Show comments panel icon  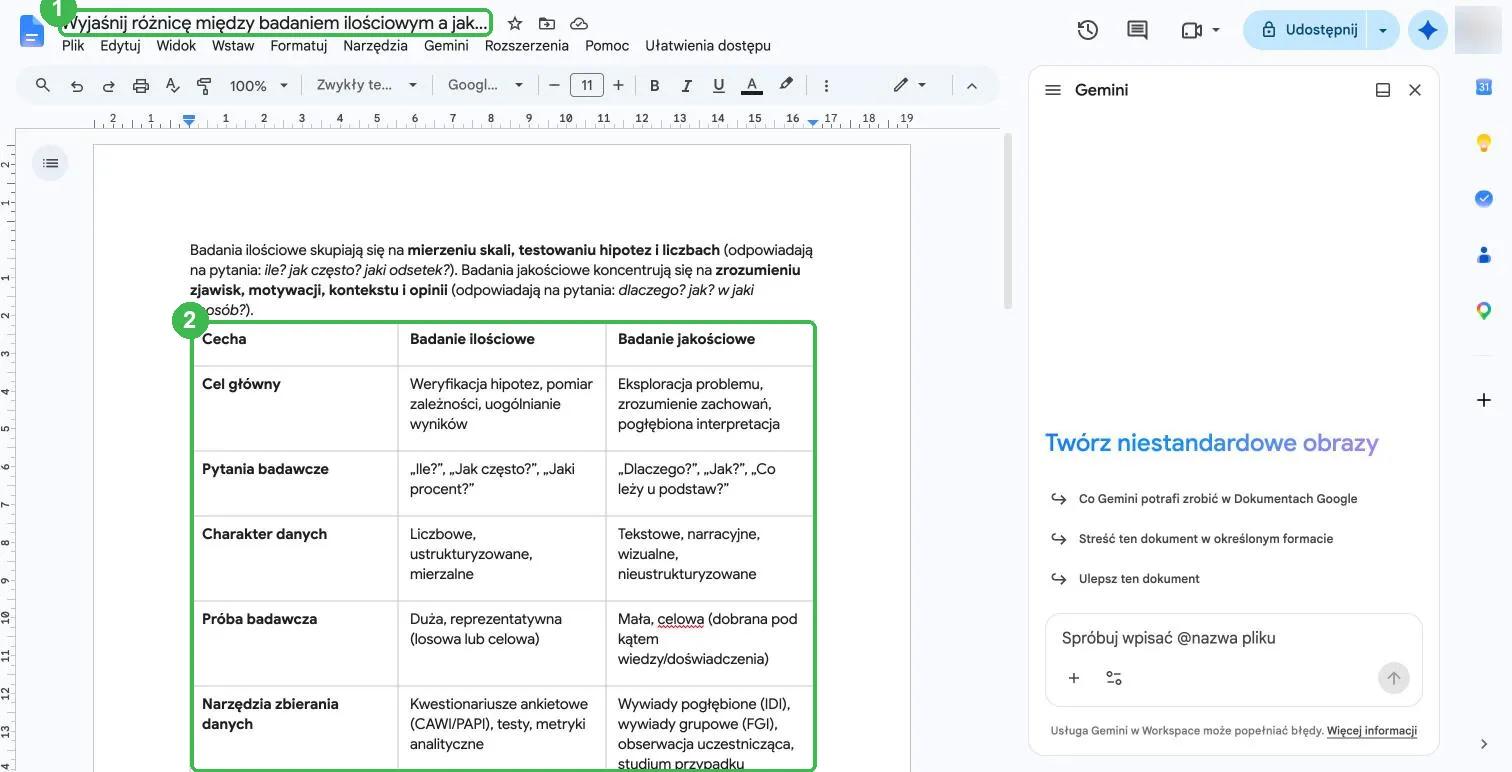tap(1137, 30)
